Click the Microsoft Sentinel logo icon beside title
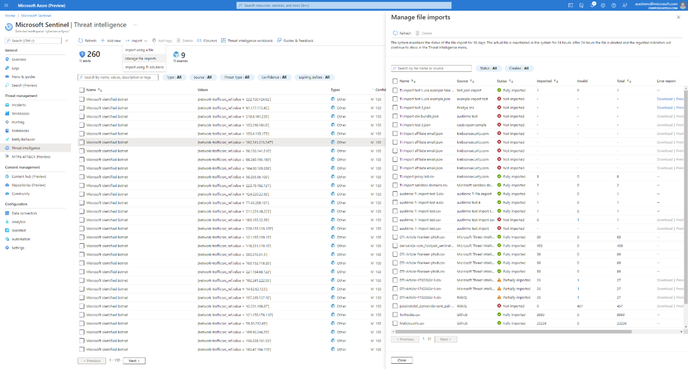This screenshot has height=369, width=688. coord(9,27)
